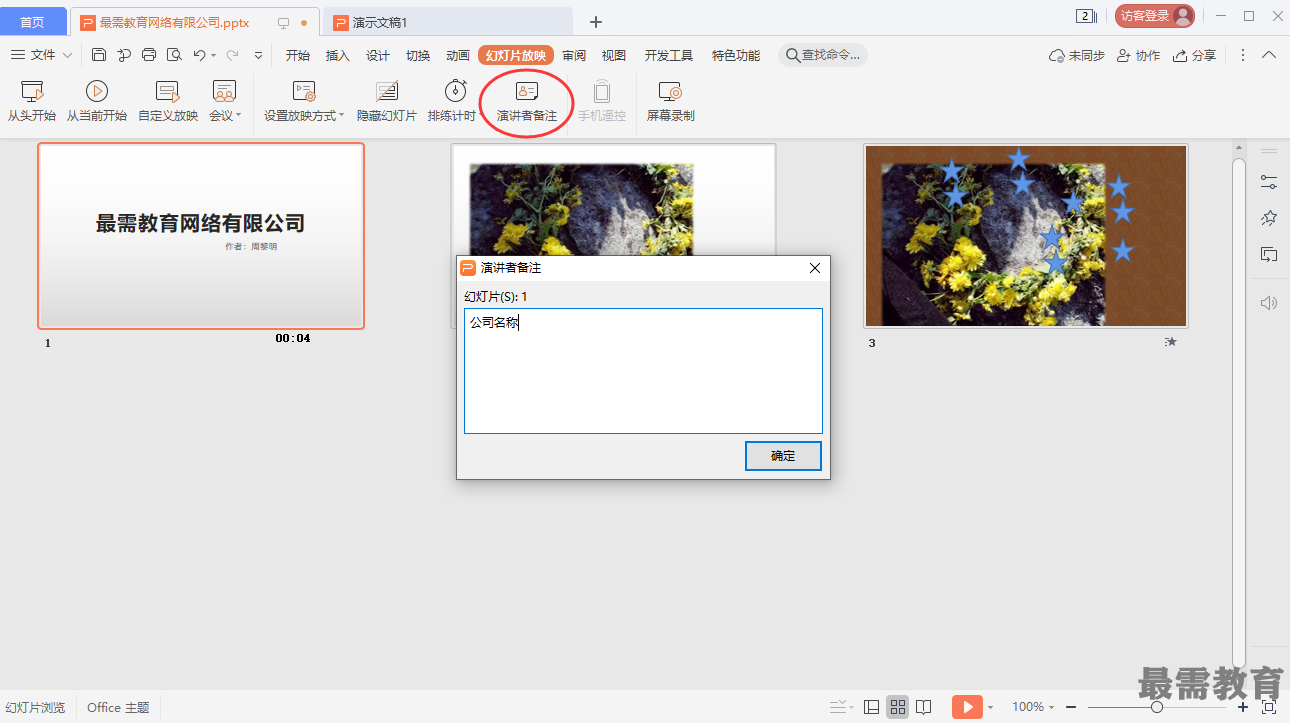Screen dimensions: 1290x723
Task: Click the zoom out minus button
Action: coord(1070,707)
